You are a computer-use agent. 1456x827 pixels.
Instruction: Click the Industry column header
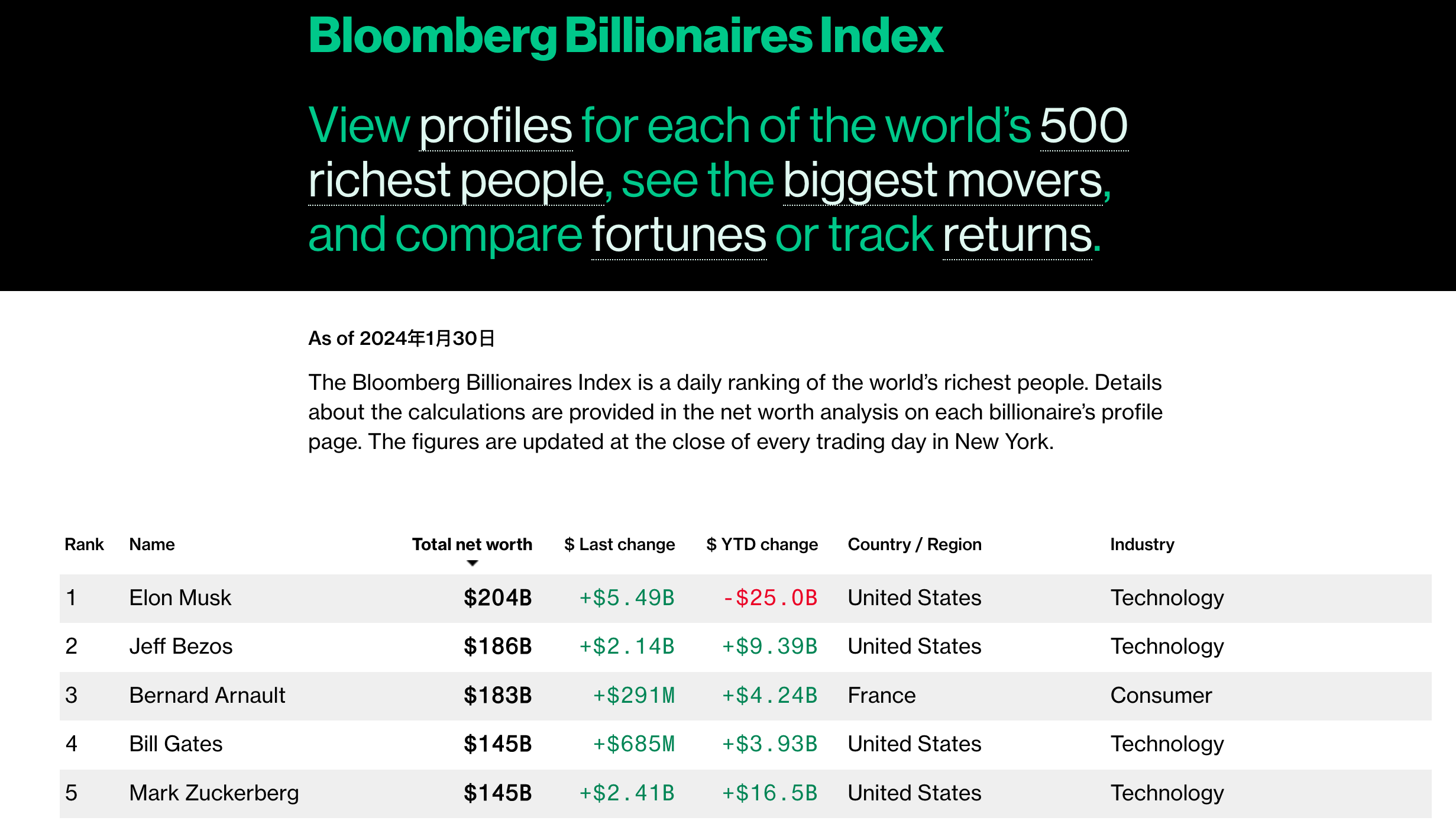[1142, 544]
